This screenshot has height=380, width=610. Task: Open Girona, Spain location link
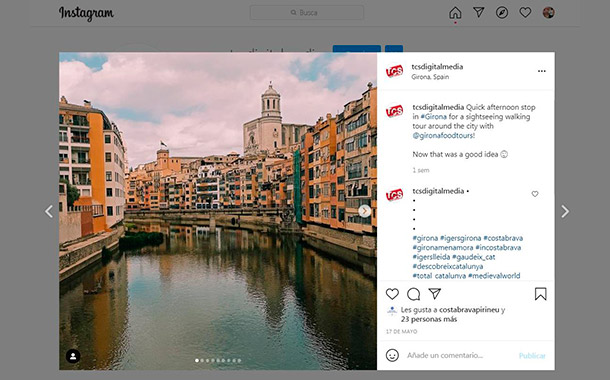point(430,77)
